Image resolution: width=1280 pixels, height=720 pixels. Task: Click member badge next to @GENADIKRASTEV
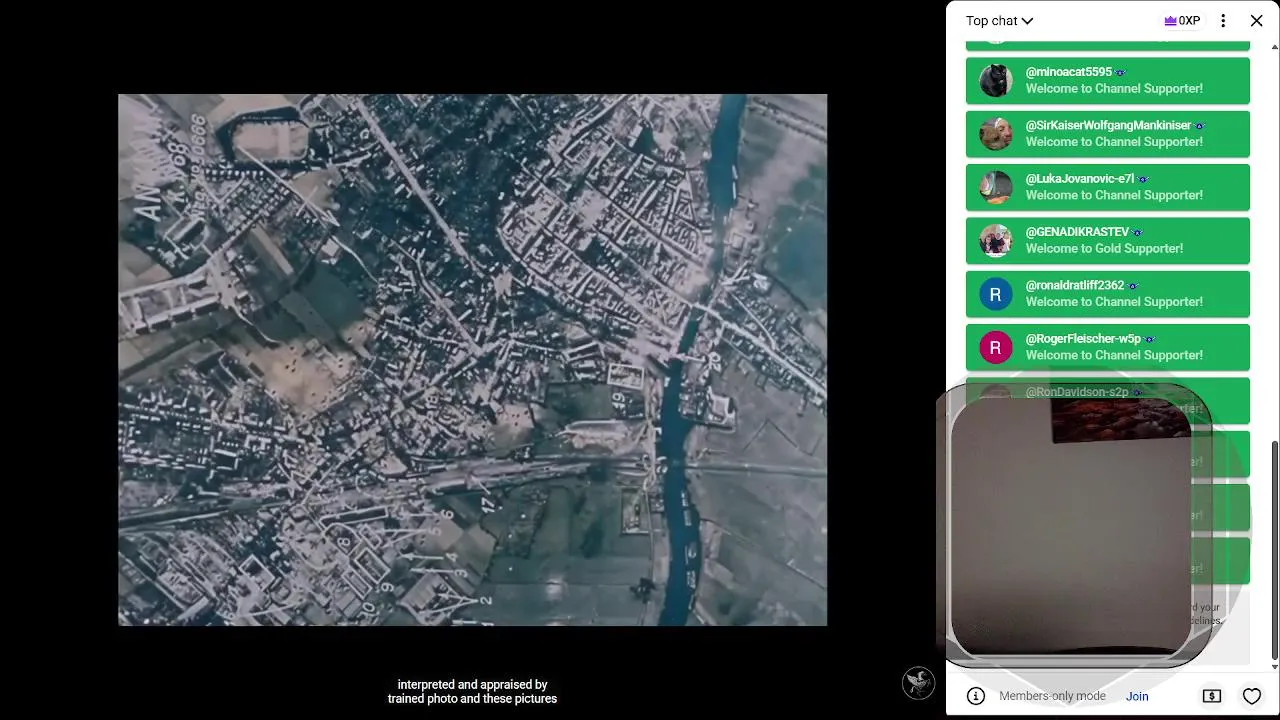click(x=1137, y=233)
